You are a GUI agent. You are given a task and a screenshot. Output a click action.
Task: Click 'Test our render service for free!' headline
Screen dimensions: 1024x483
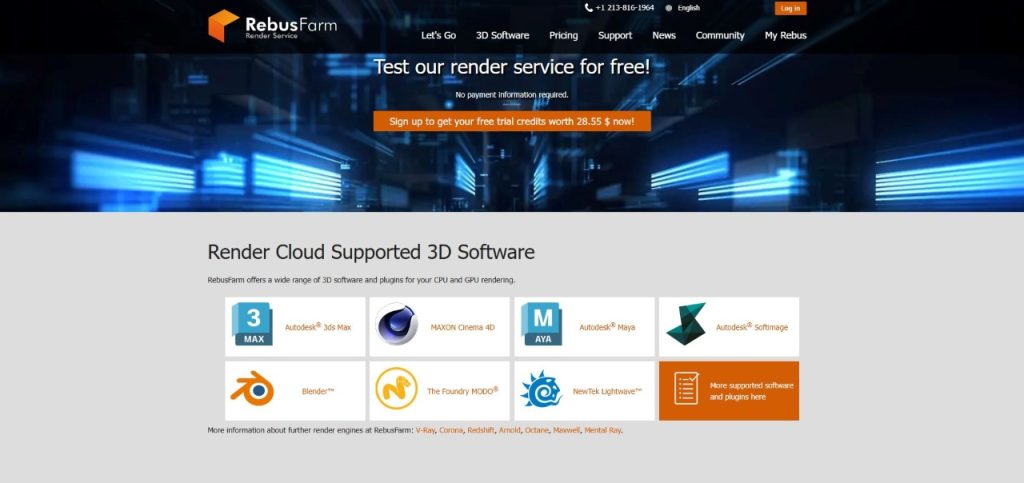pyautogui.click(x=512, y=67)
